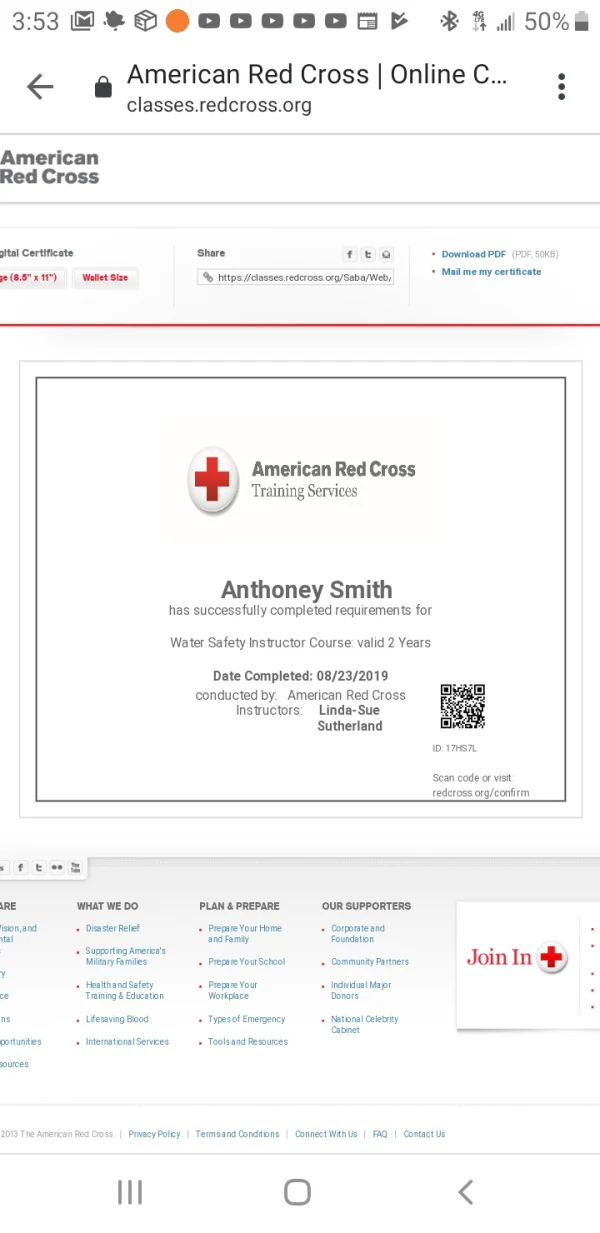Open National Celebrity Cabinet link
Viewport: 600px width, 1233px height.
[x=365, y=1024]
